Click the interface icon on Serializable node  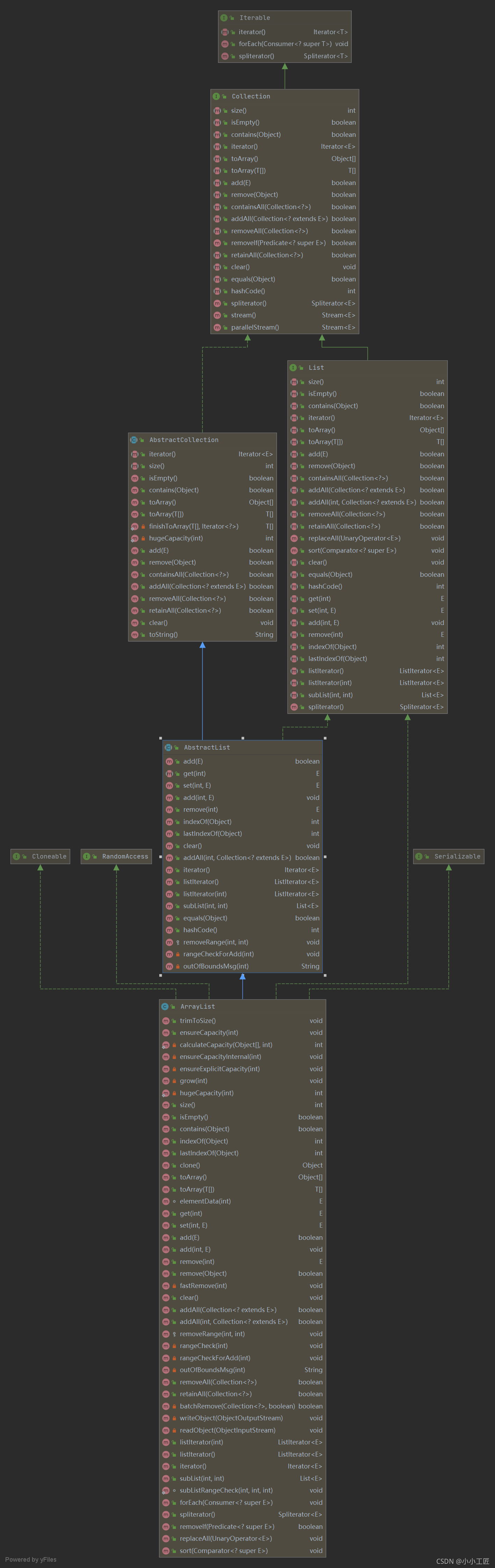pyautogui.click(x=419, y=856)
